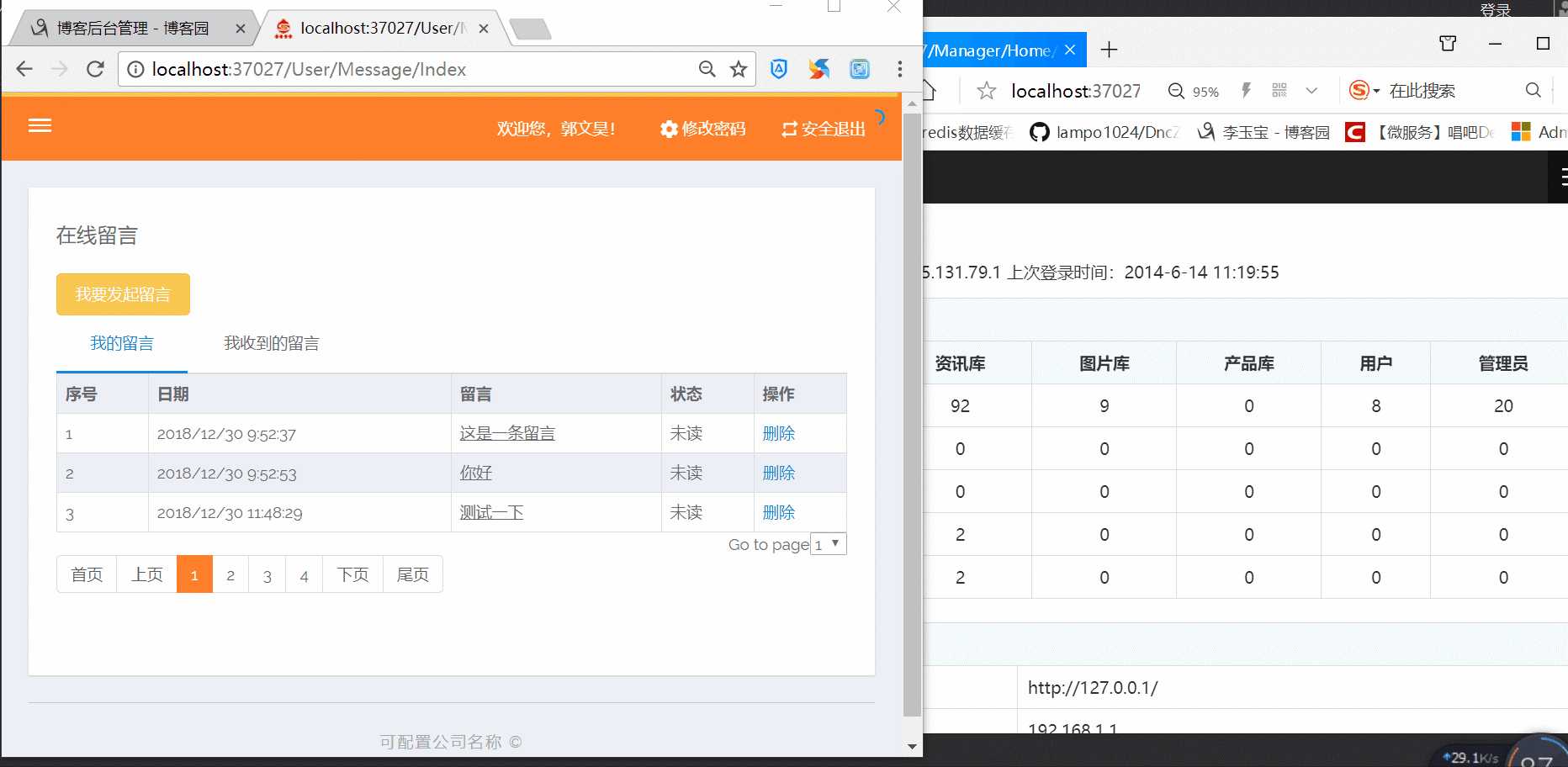
Task: Click 修改密码 in the header
Action: [713, 129]
